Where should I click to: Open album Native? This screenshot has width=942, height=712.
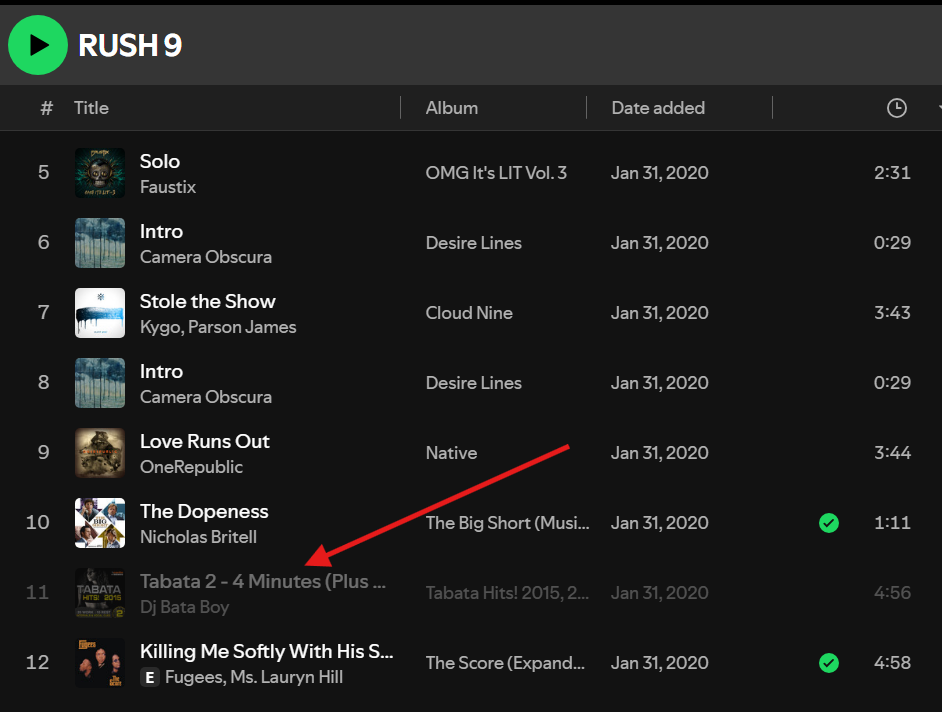coord(451,453)
